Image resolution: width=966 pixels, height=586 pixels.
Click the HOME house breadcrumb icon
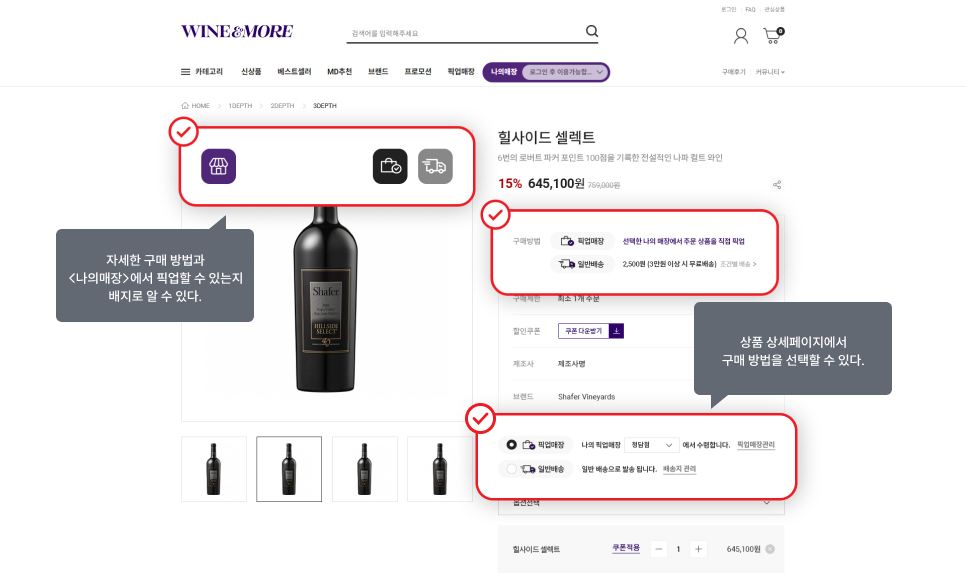[185, 105]
